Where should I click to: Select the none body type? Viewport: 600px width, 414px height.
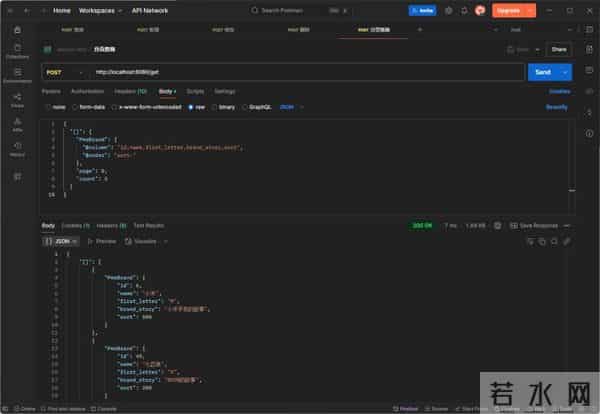point(56,106)
